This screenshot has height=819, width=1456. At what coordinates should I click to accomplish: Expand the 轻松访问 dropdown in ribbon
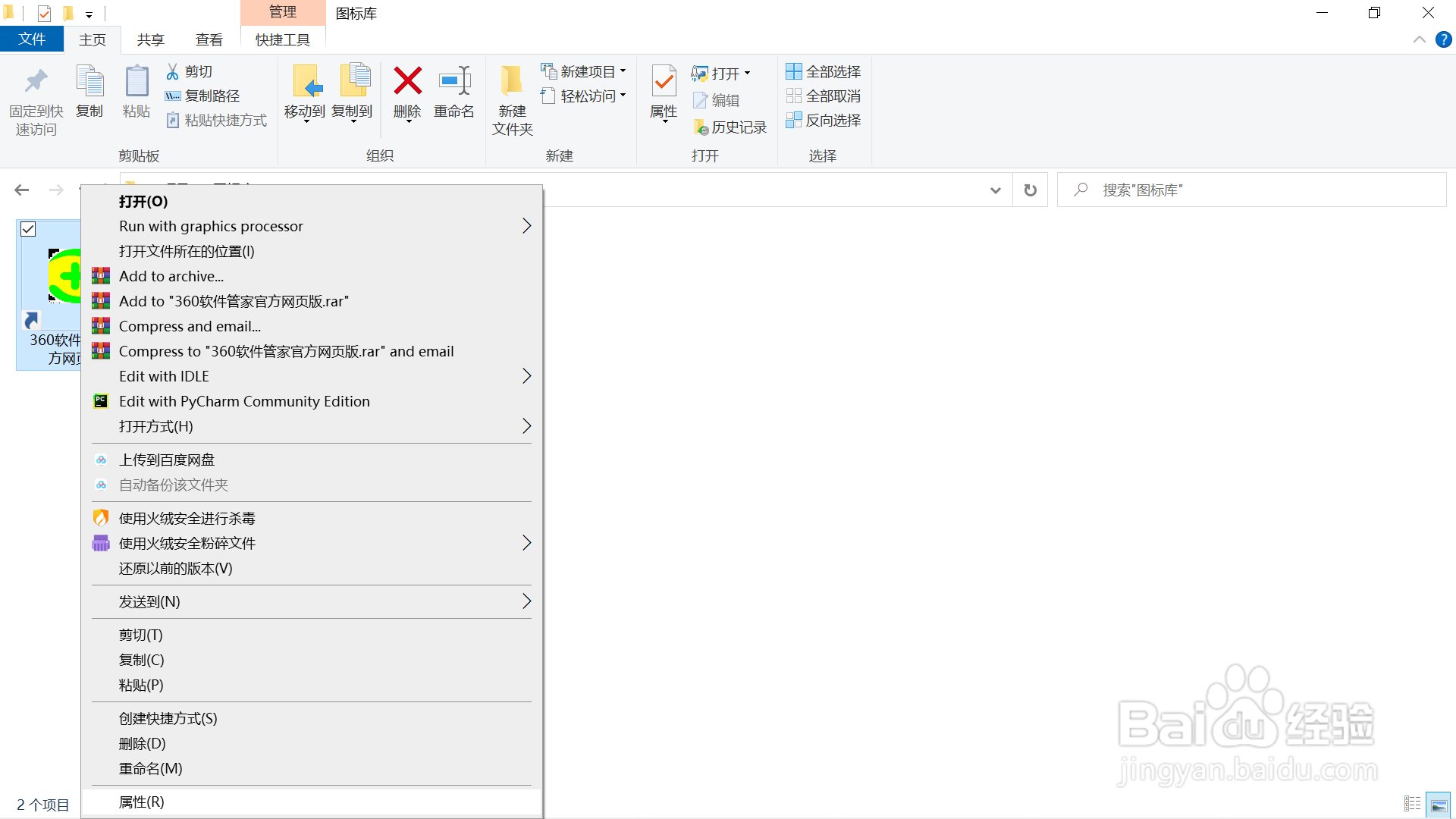[623, 95]
